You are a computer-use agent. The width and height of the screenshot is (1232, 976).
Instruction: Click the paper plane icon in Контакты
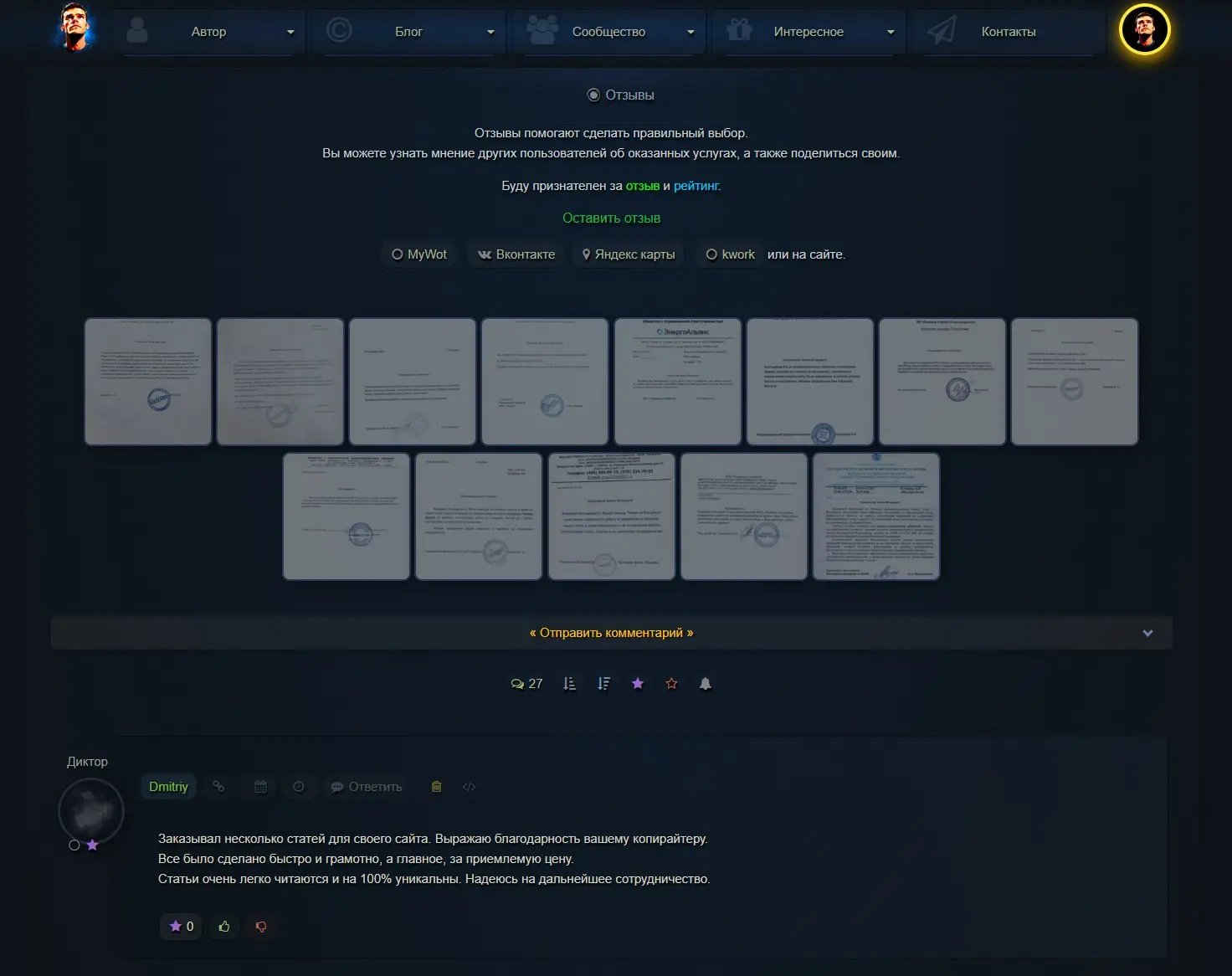point(942,30)
